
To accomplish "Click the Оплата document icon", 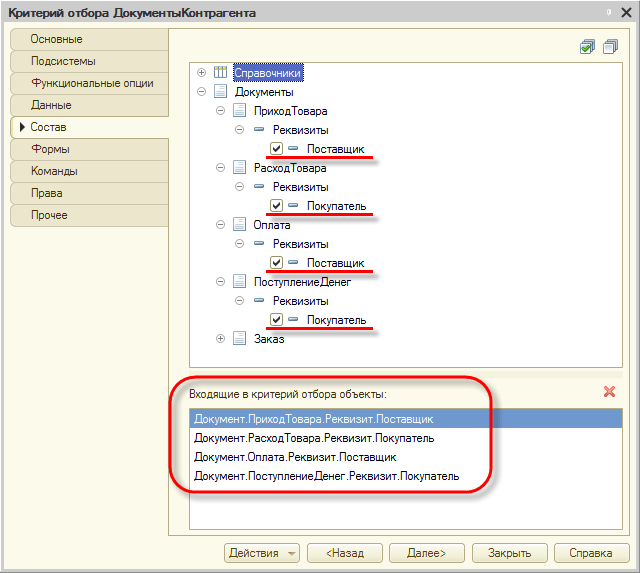I will (x=239, y=224).
